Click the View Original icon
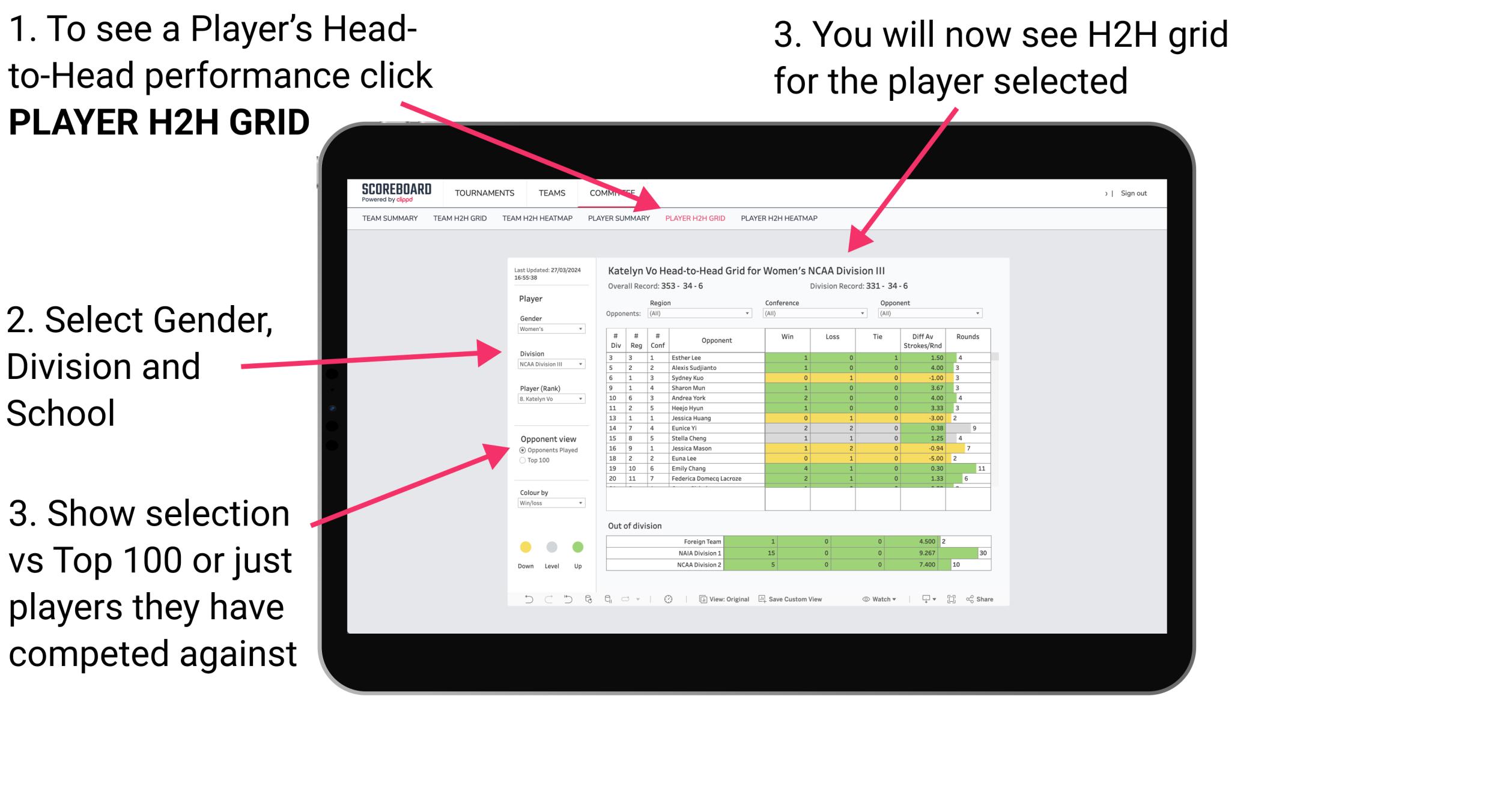 (x=701, y=599)
